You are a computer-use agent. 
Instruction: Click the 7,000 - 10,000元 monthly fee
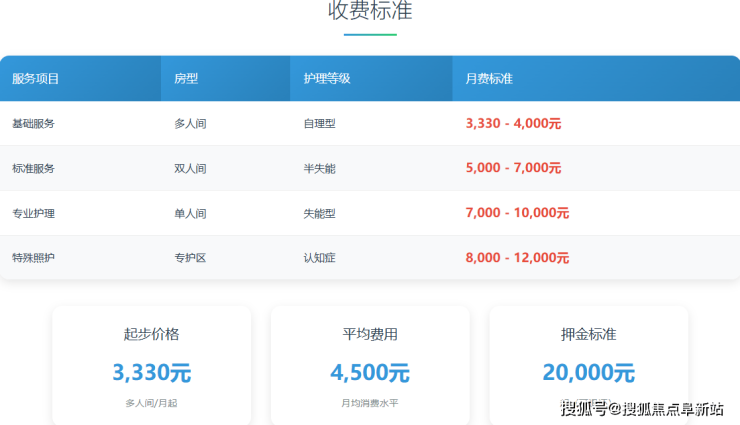[x=517, y=213]
